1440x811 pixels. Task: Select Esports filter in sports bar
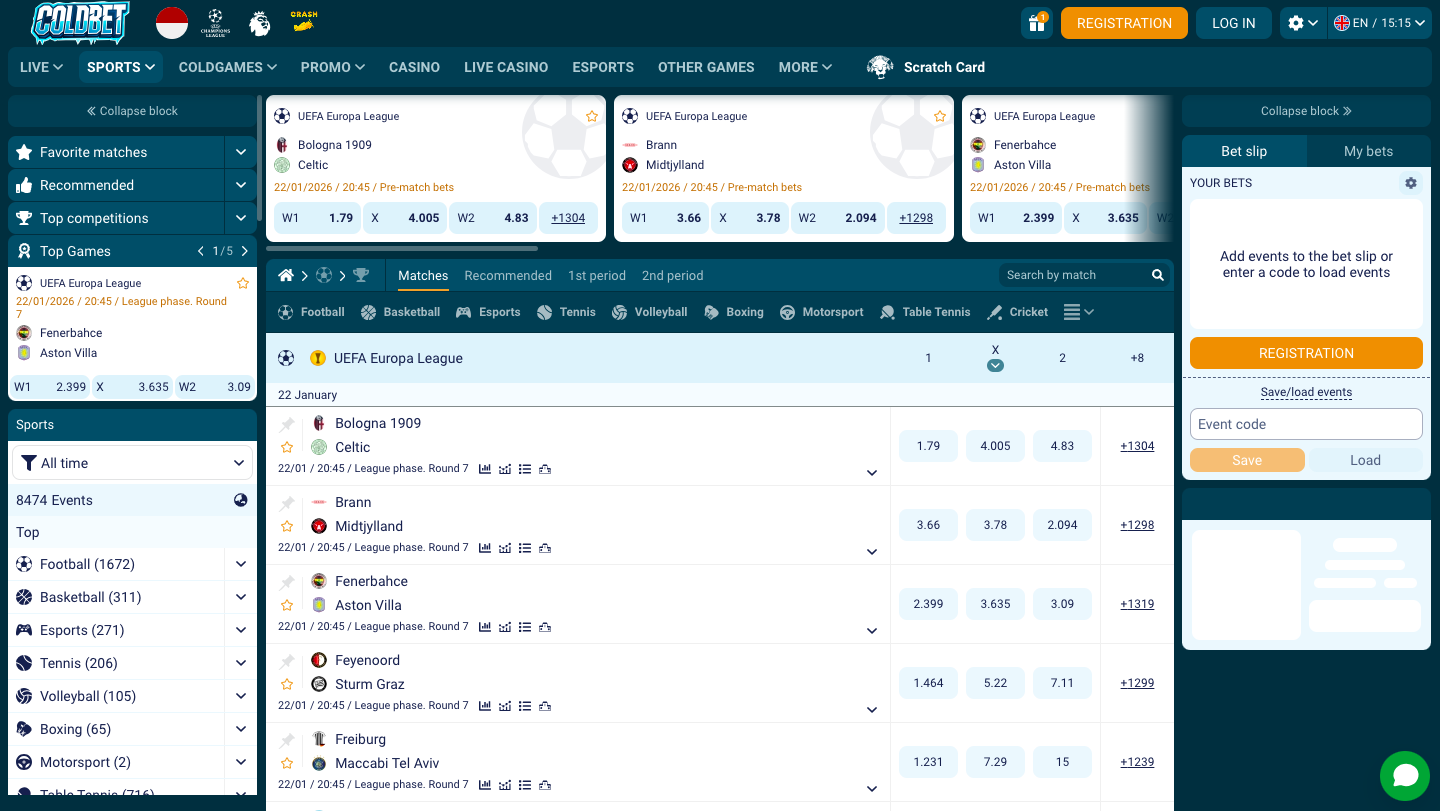(x=488, y=312)
